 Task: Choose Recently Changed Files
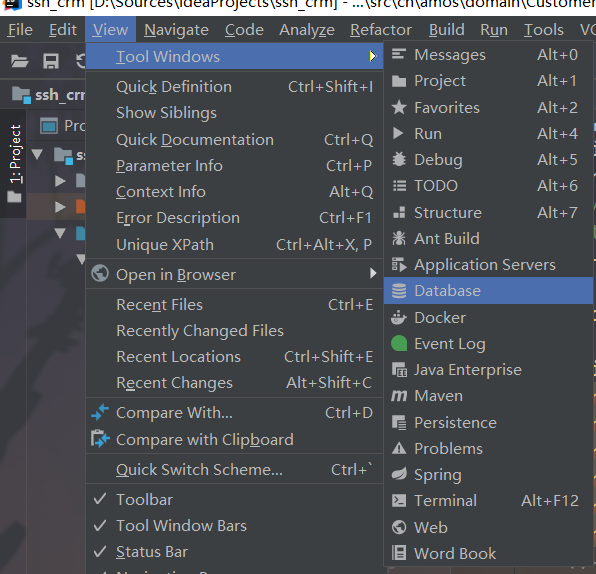pyautogui.click(x=234, y=331)
